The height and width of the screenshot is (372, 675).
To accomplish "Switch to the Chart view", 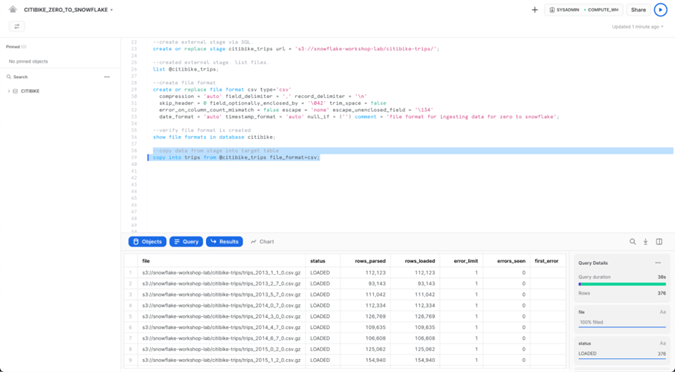I will [262, 242].
